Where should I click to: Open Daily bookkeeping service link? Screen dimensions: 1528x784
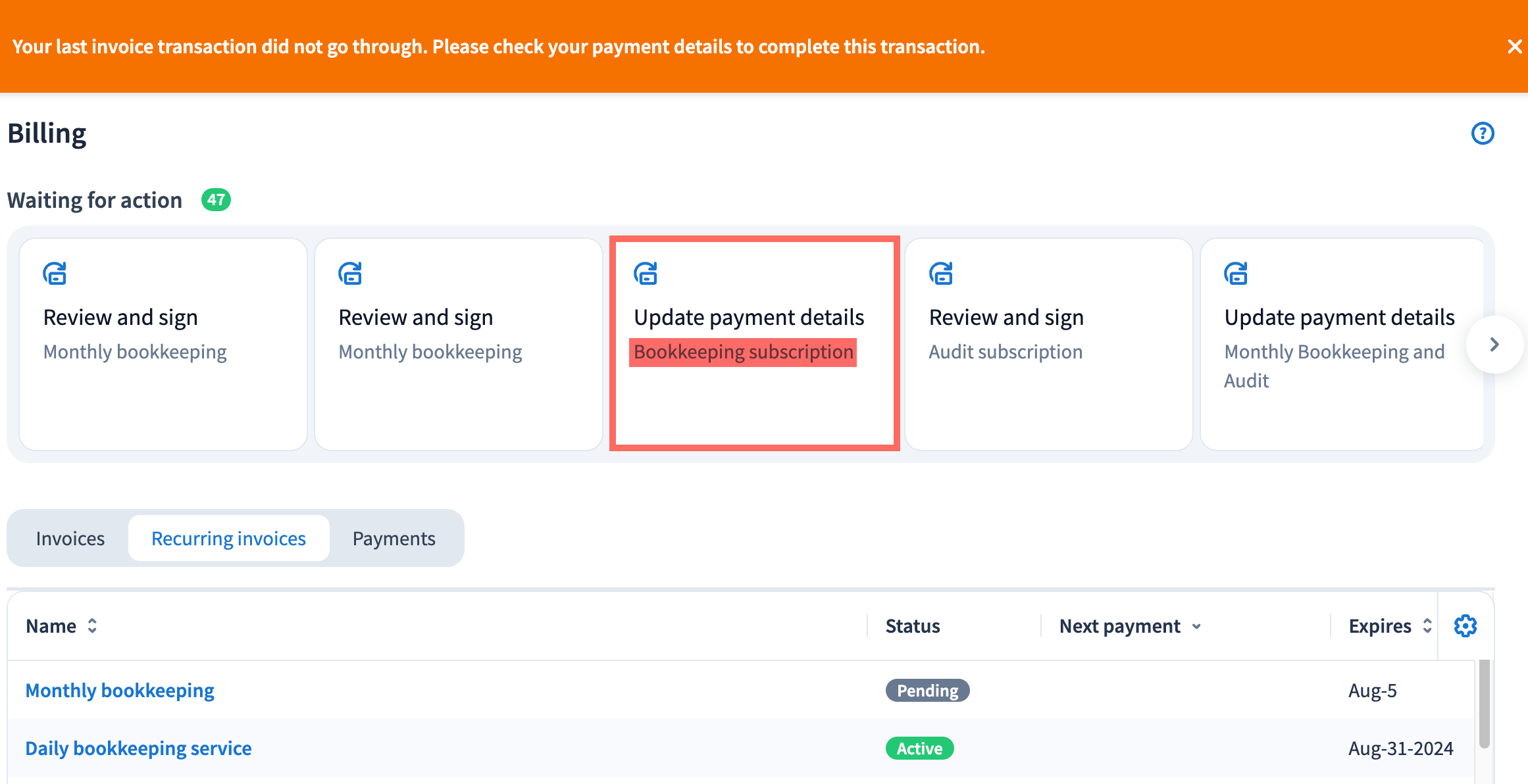[138, 748]
